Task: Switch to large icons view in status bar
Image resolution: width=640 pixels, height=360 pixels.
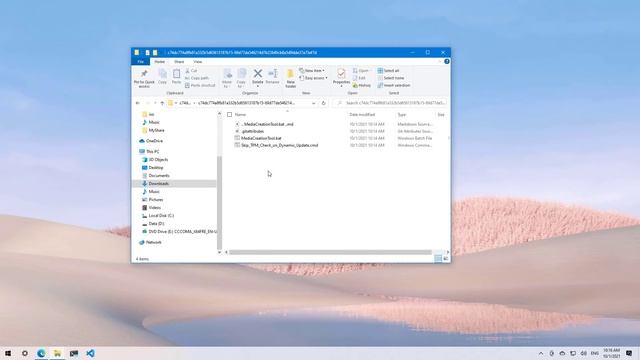Action: tap(446, 259)
